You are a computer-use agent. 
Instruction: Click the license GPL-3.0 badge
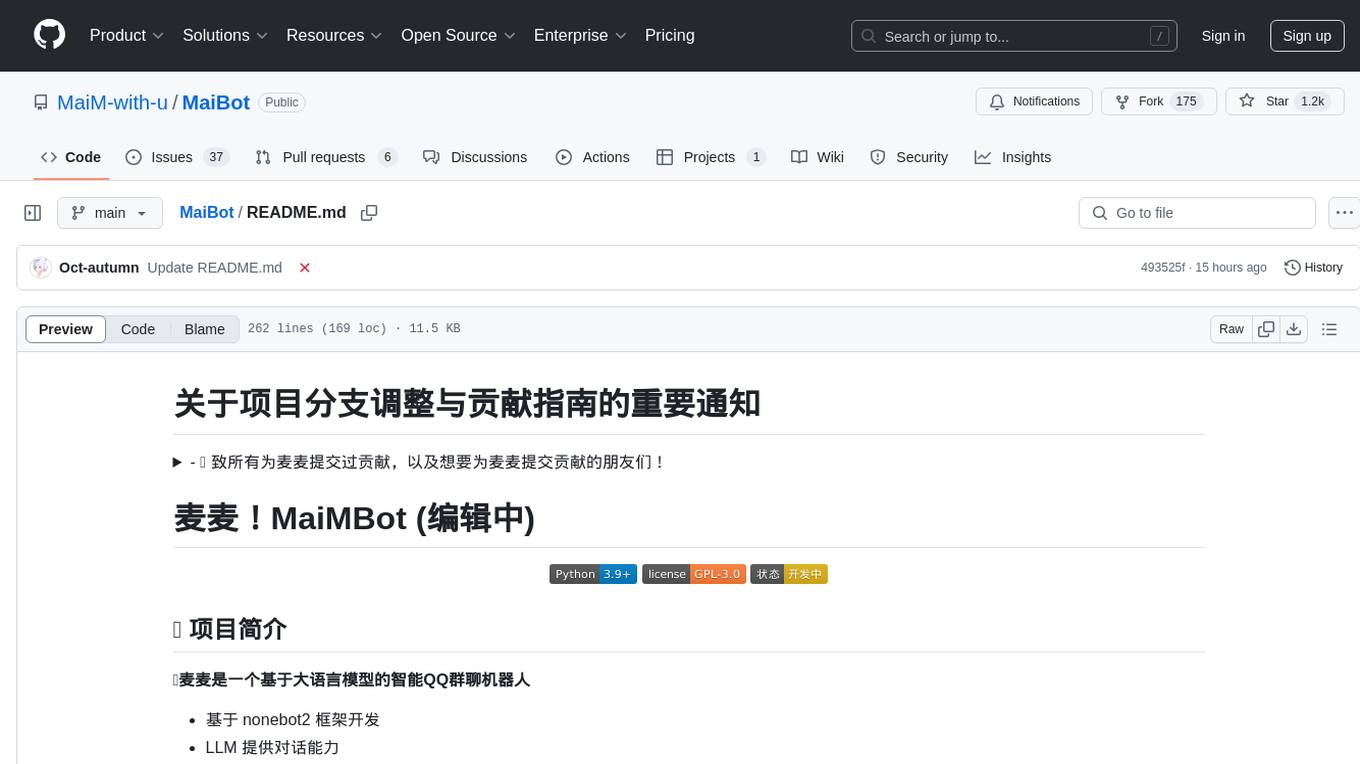pyautogui.click(x=694, y=574)
